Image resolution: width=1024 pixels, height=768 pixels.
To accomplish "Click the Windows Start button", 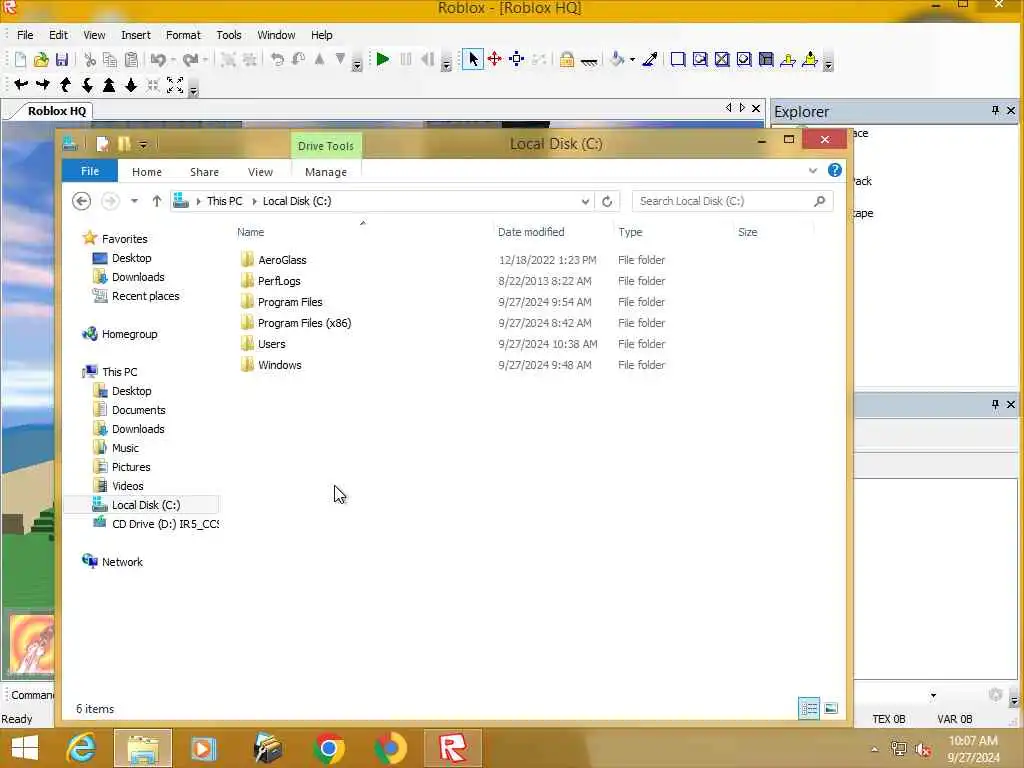I will tap(25, 748).
